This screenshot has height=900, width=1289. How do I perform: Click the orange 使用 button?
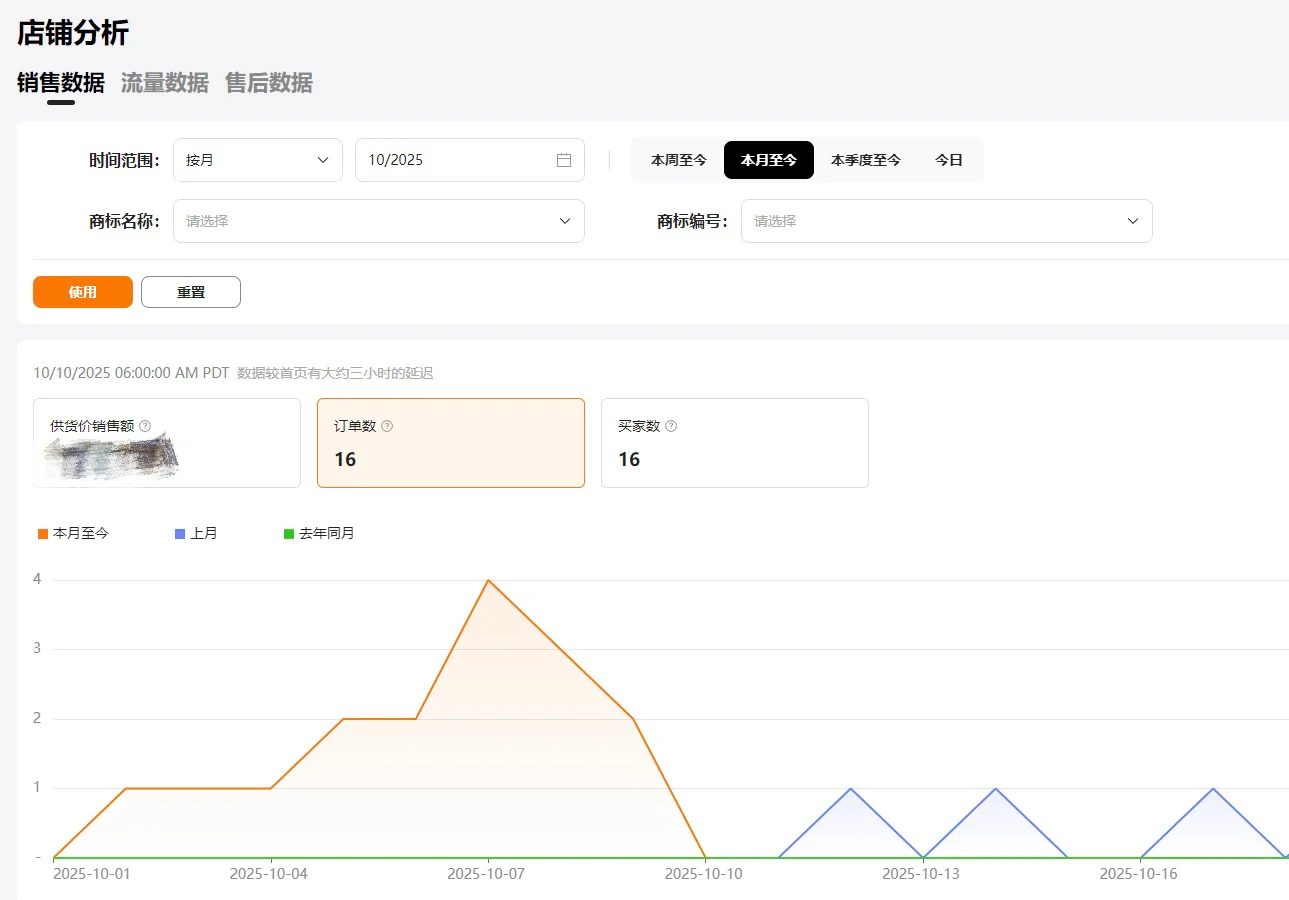tap(83, 292)
